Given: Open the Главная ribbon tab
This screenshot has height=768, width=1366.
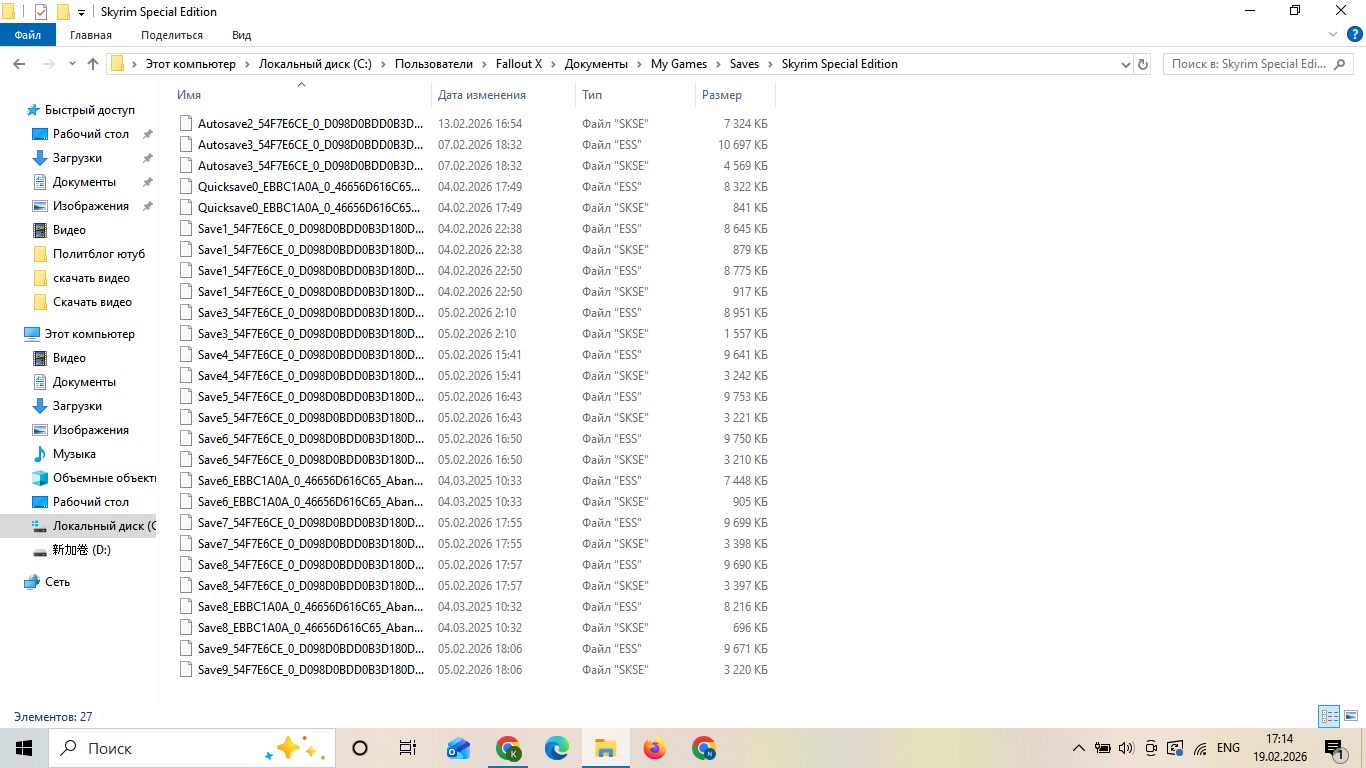Looking at the screenshot, I should pyautogui.click(x=91, y=35).
